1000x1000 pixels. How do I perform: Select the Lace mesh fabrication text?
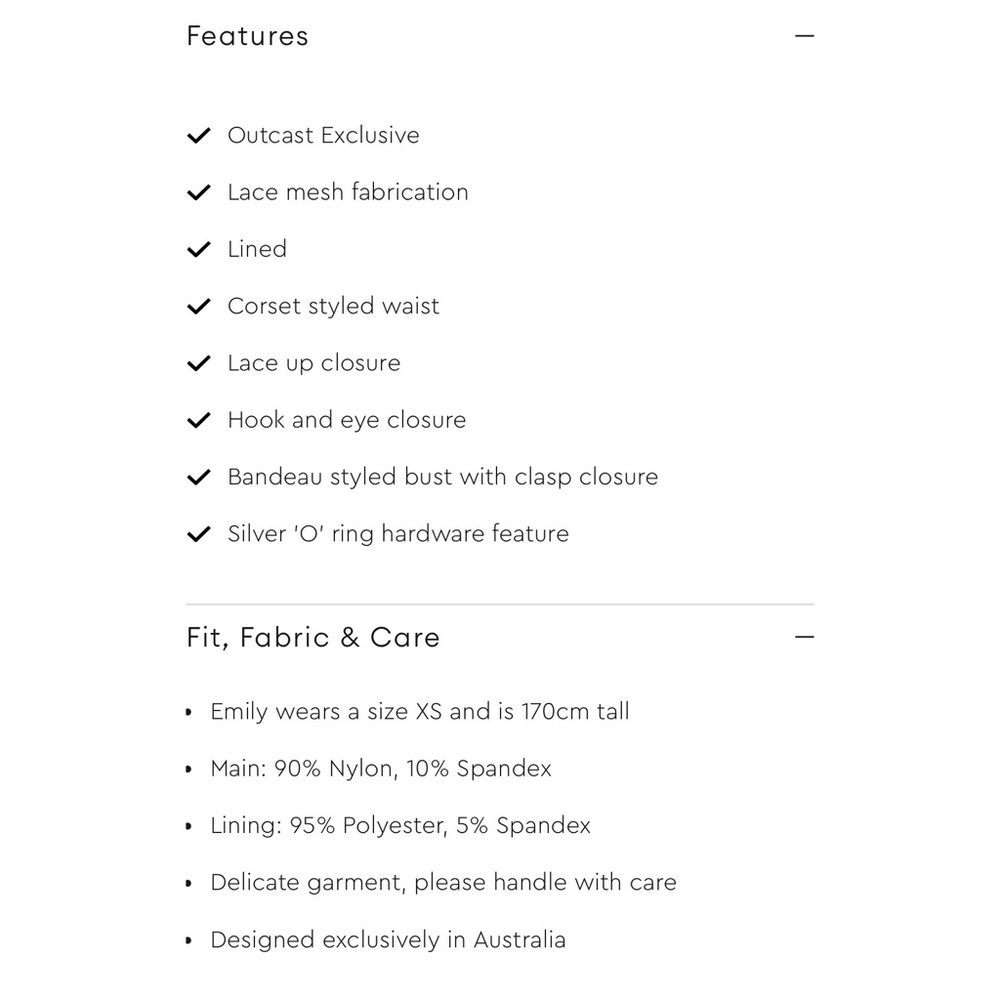coord(348,192)
